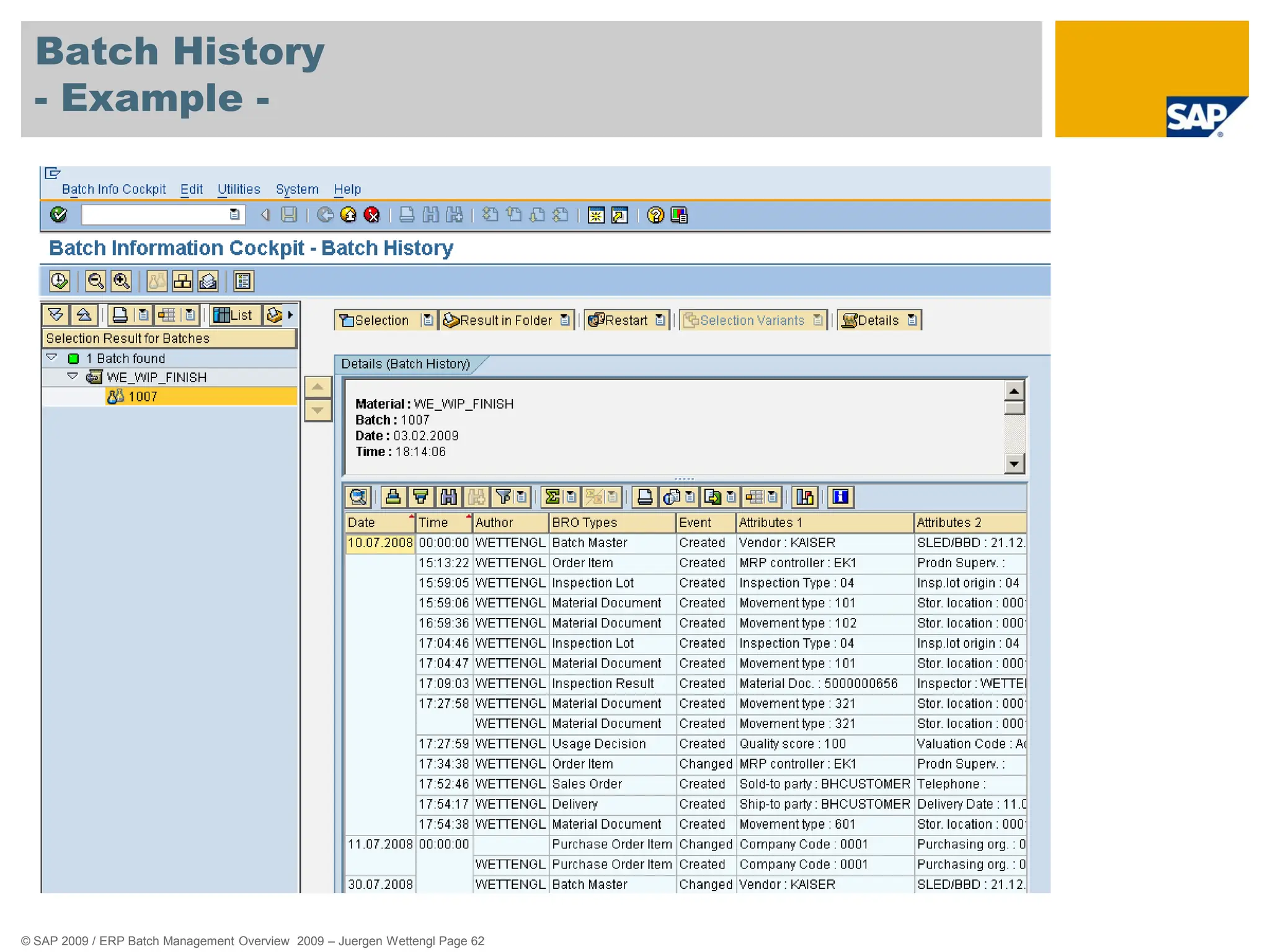Screen dimensions: 1270x952
Task: Click the command input field
Action: coord(155,214)
